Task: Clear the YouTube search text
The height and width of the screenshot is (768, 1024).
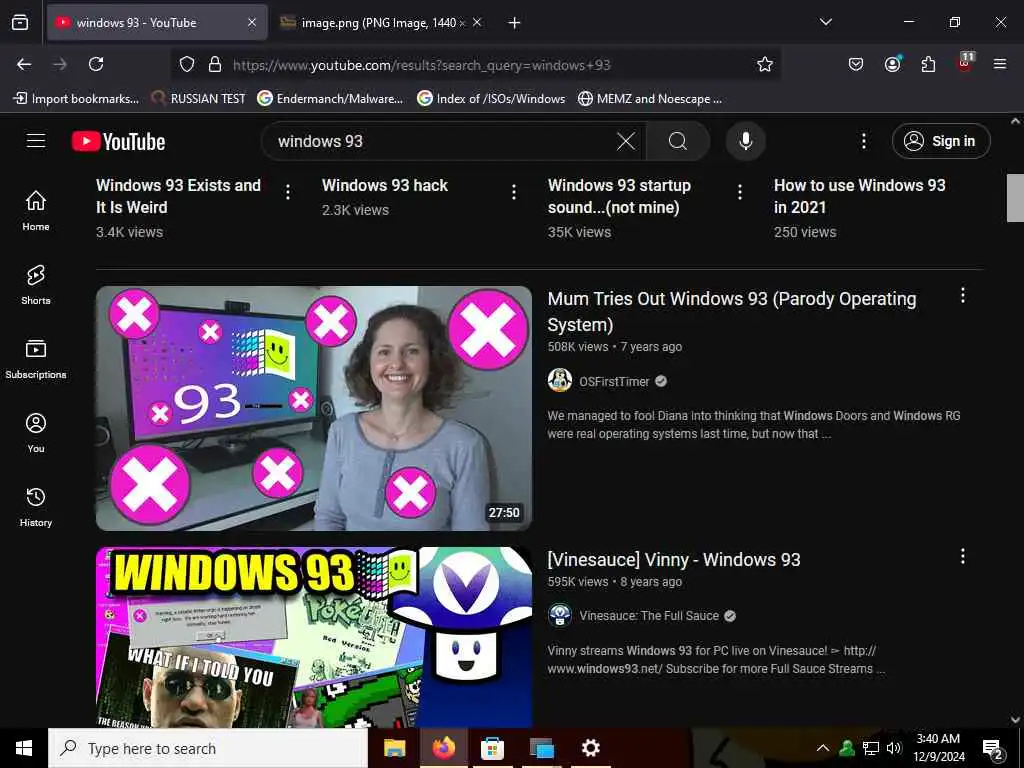Action: [626, 141]
